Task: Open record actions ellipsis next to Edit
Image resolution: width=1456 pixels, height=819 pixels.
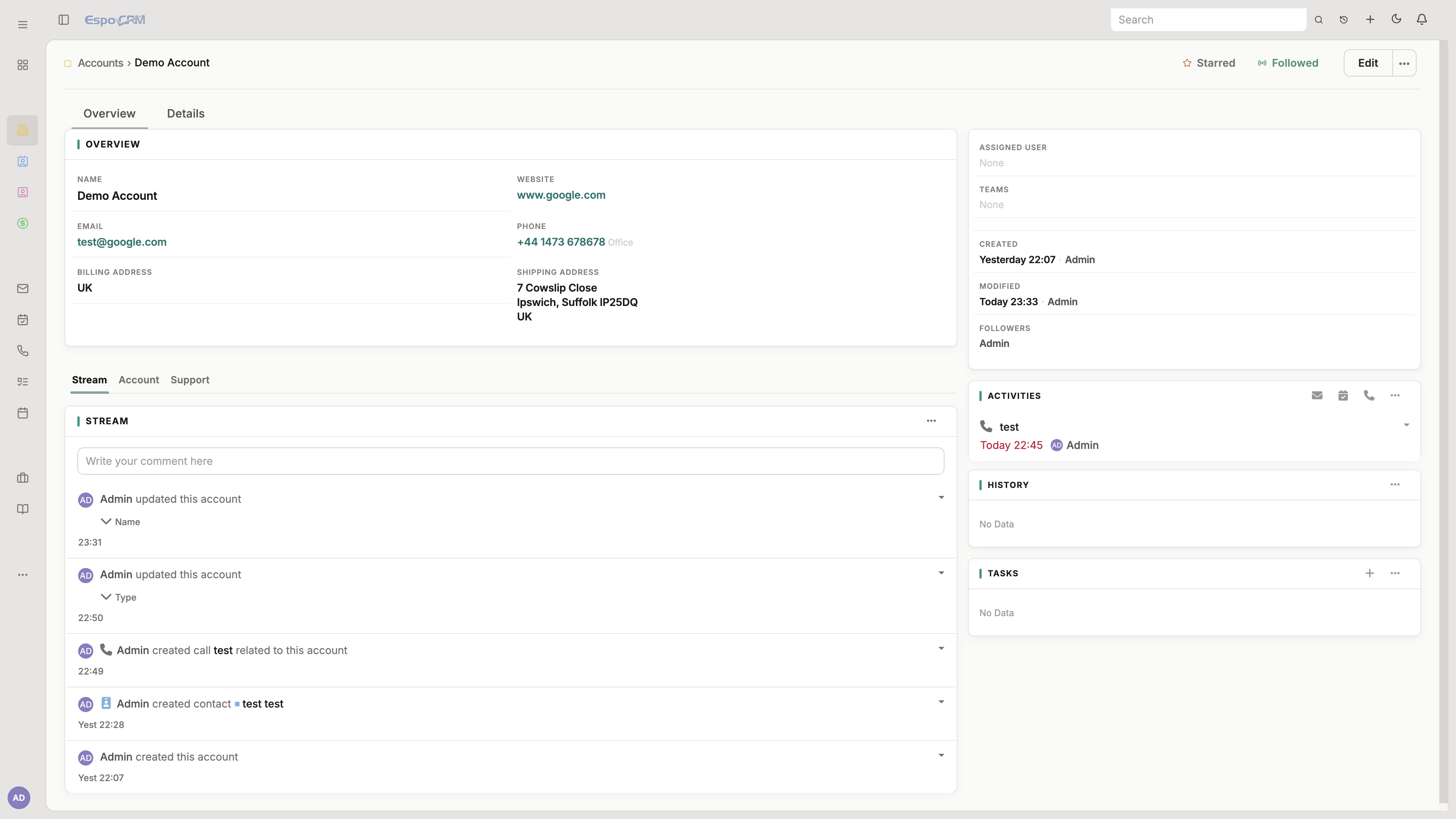Action: tap(1404, 63)
